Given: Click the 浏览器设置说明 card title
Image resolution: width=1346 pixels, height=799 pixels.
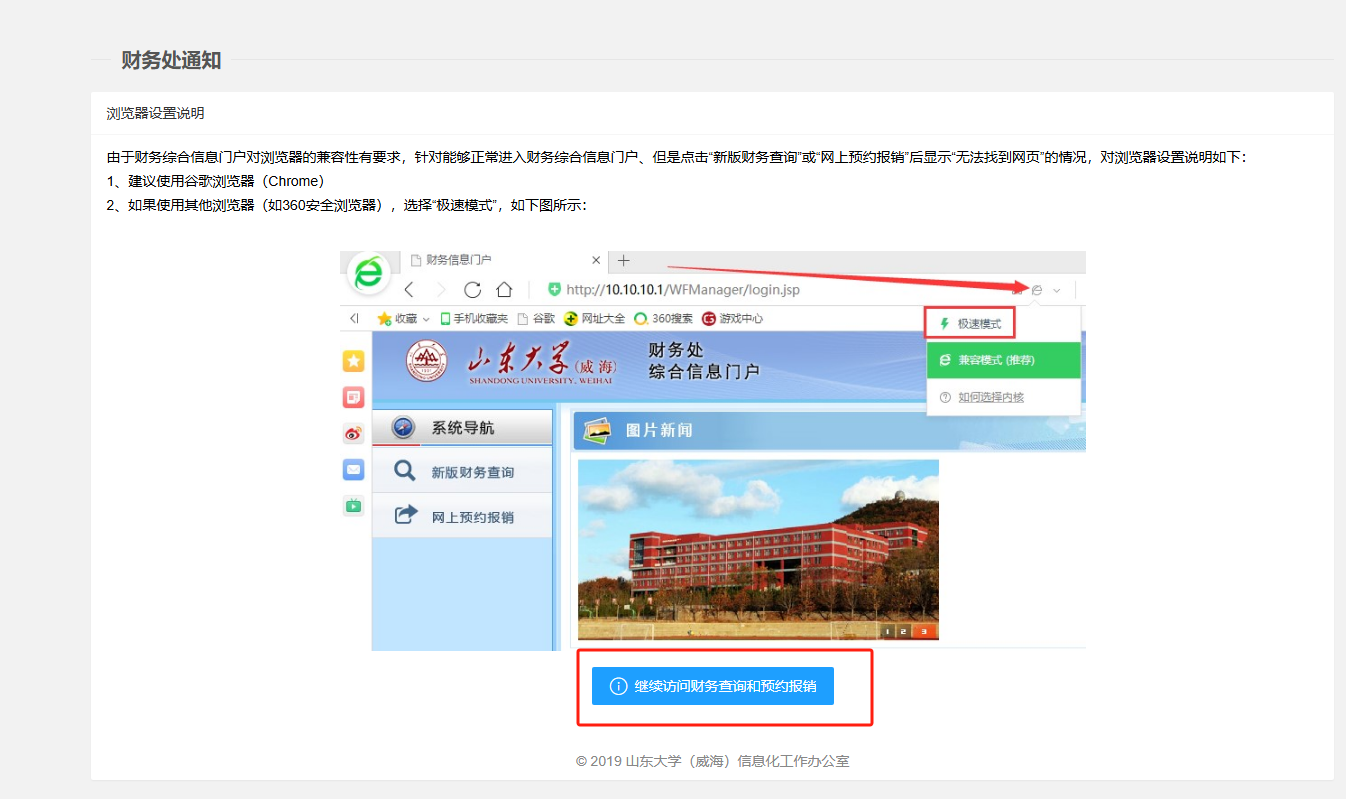Looking at the screenshot, I should tap(156, 113).
